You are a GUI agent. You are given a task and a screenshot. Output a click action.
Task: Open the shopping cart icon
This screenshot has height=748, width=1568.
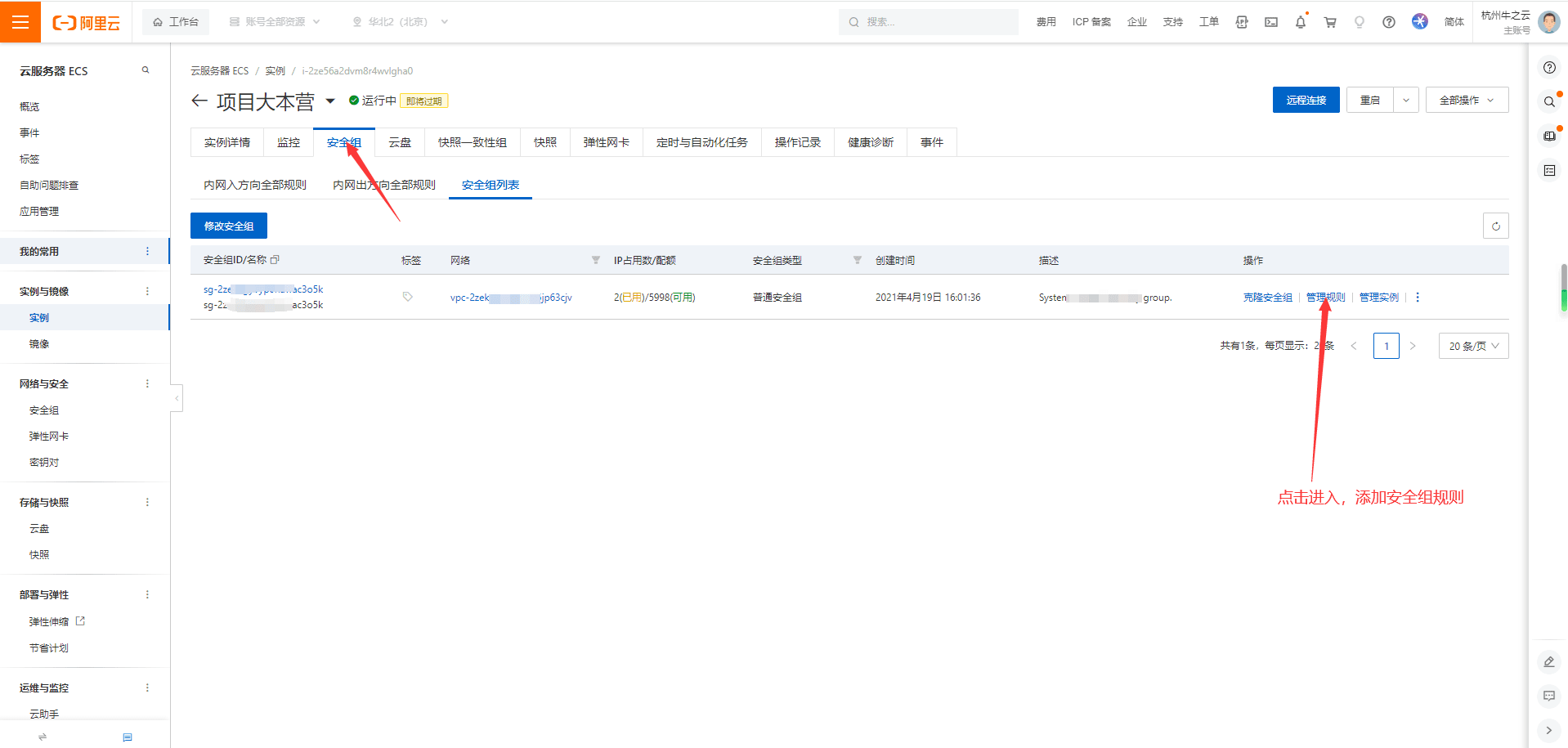1330,22
